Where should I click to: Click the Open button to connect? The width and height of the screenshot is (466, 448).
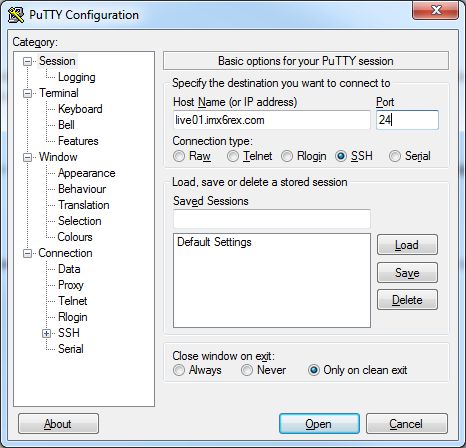(x=319, y=424)
